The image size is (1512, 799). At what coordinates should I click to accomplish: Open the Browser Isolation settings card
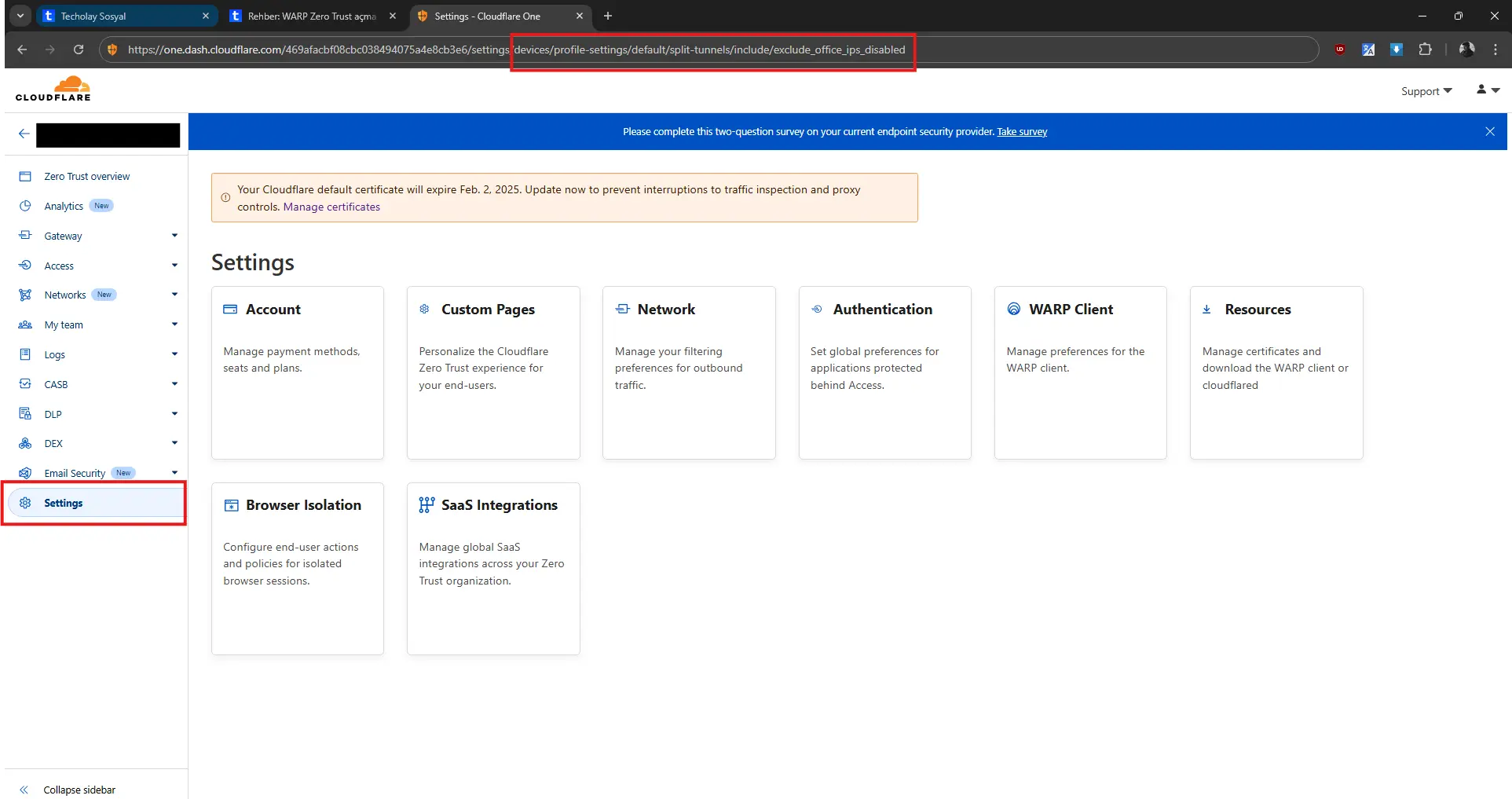click(x=298, y=569)
